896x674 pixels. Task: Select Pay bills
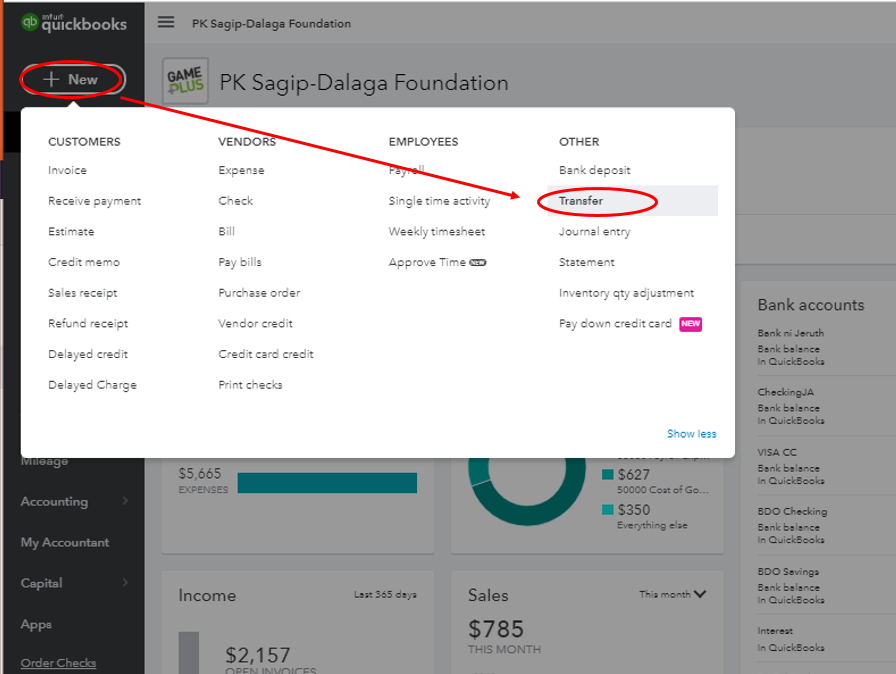click(x=239, y=262)
